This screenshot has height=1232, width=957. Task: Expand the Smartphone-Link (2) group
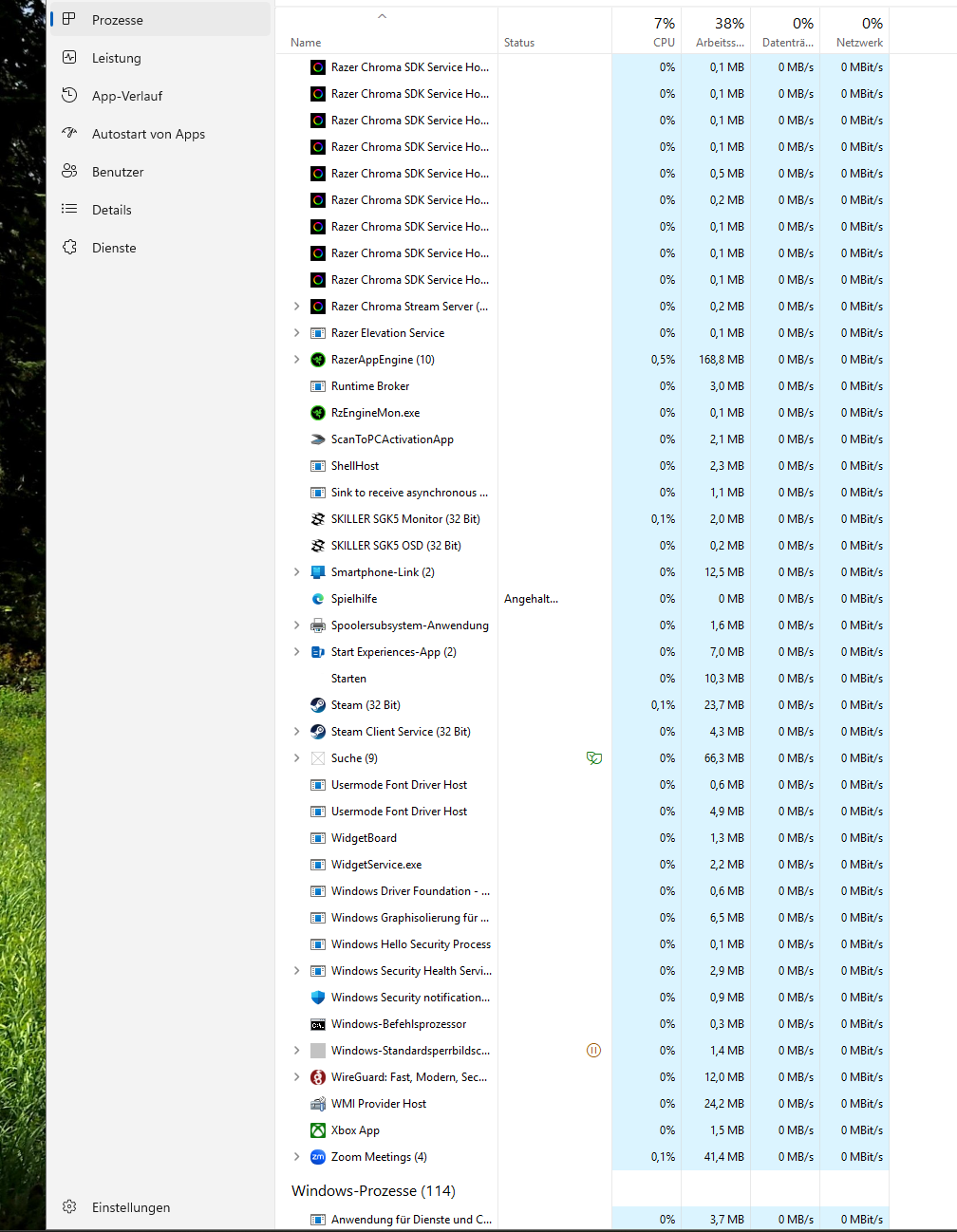(x=296, y=572)
